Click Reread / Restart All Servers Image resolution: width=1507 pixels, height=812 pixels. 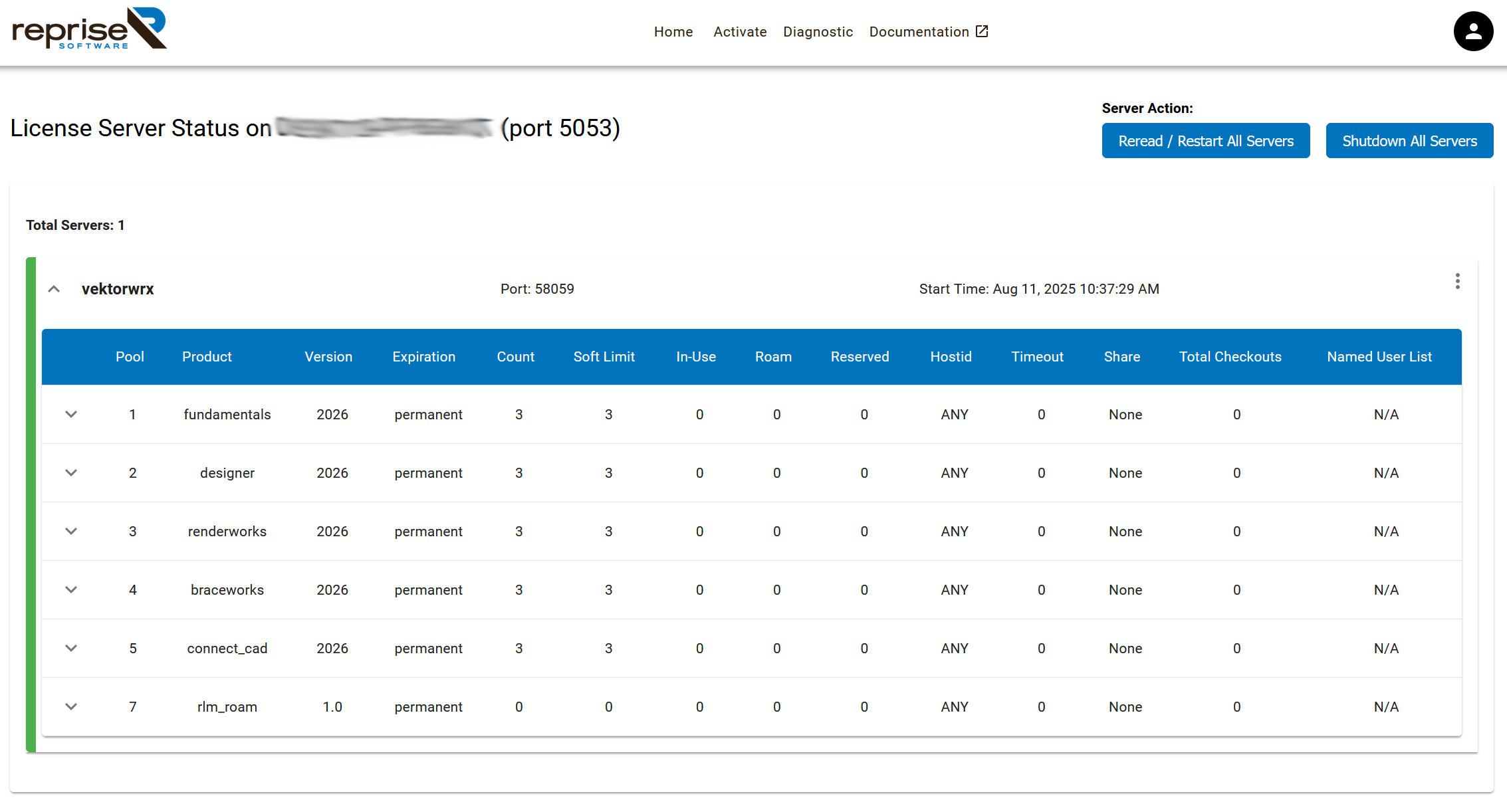click(x=1205, y=141)
